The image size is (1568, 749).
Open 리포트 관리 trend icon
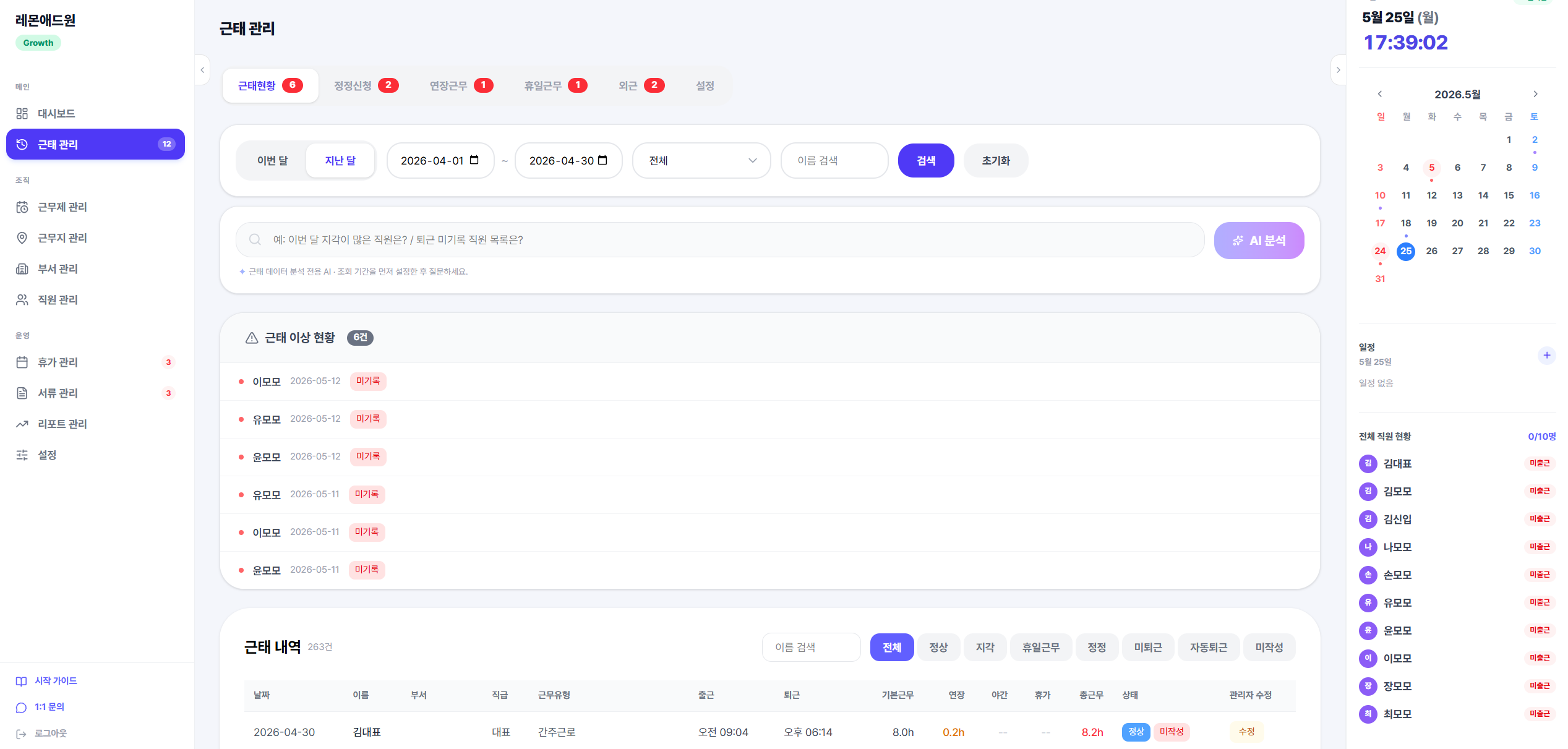[22, 424]
